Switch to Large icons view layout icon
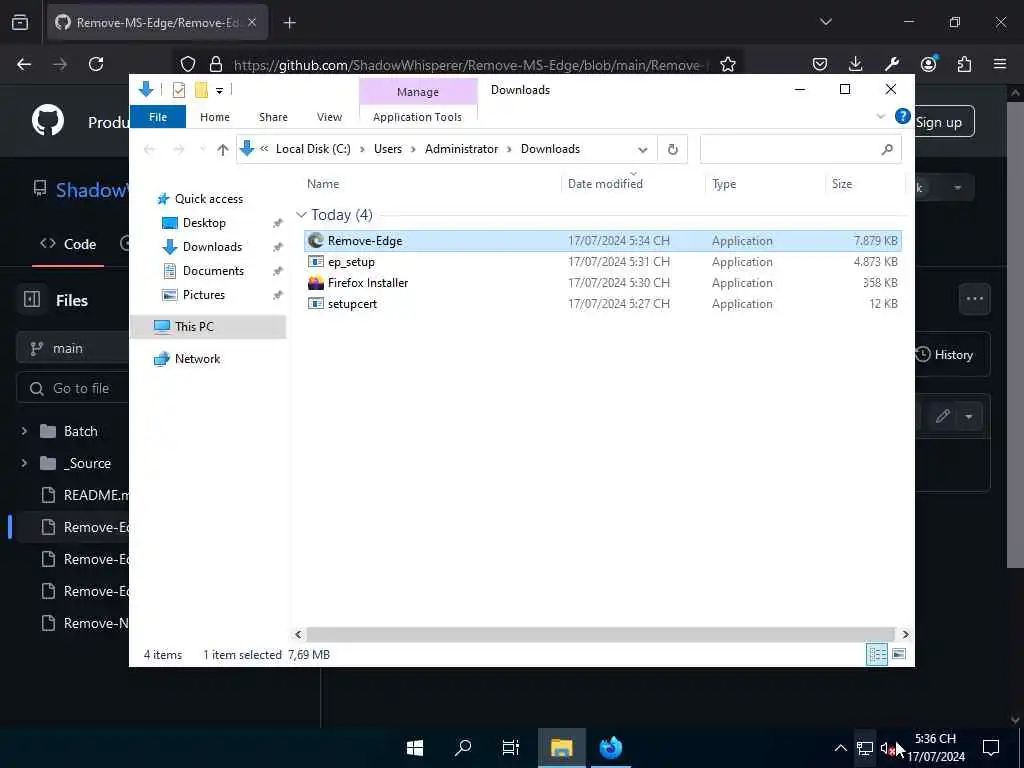Screen dimensions: 1024x768 click(899, 654)
